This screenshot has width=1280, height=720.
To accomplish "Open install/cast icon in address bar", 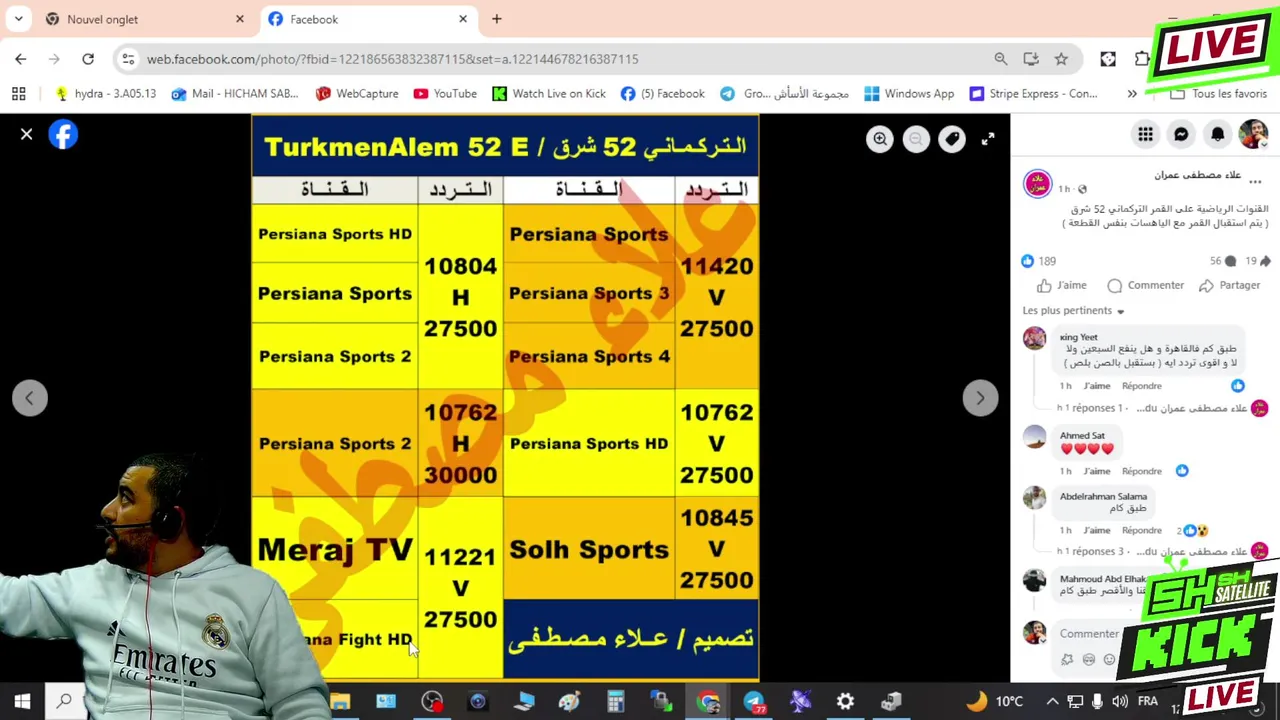I will point(1031,59).
